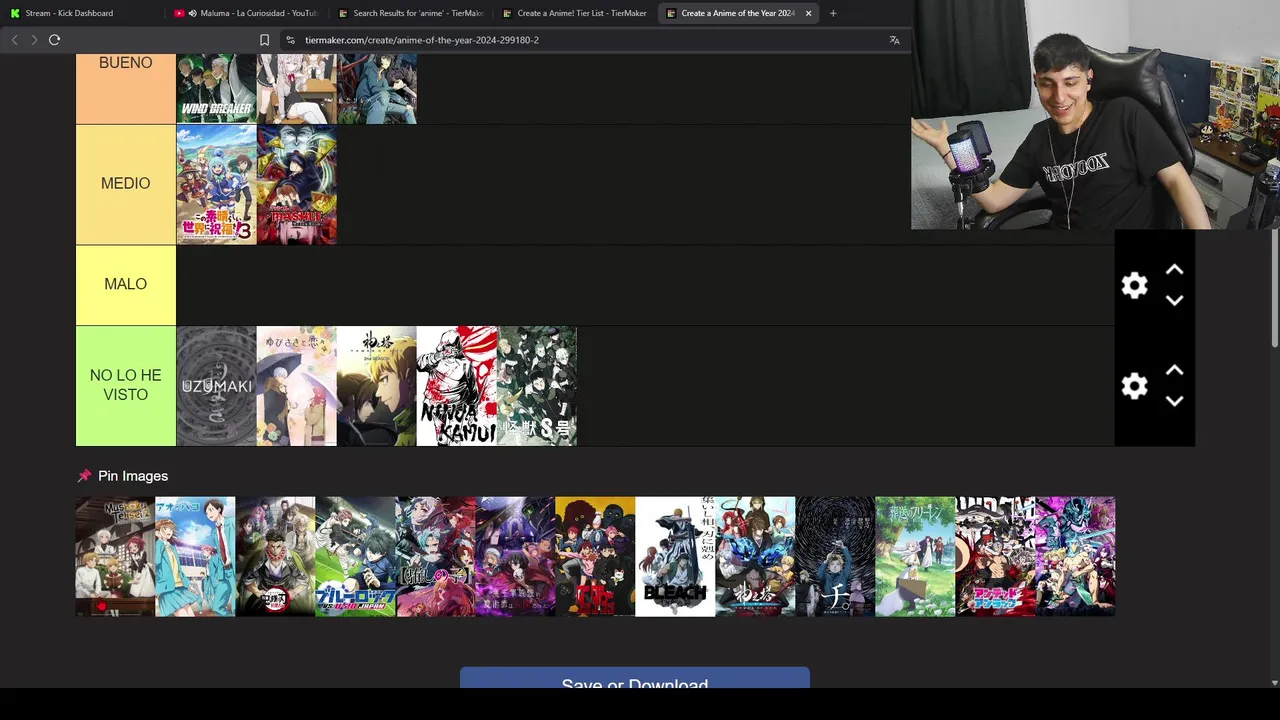This screenshot has width=1280, height=720.
Task: Move NO LO HE VISTO tier up
Action: point(1174,370)
